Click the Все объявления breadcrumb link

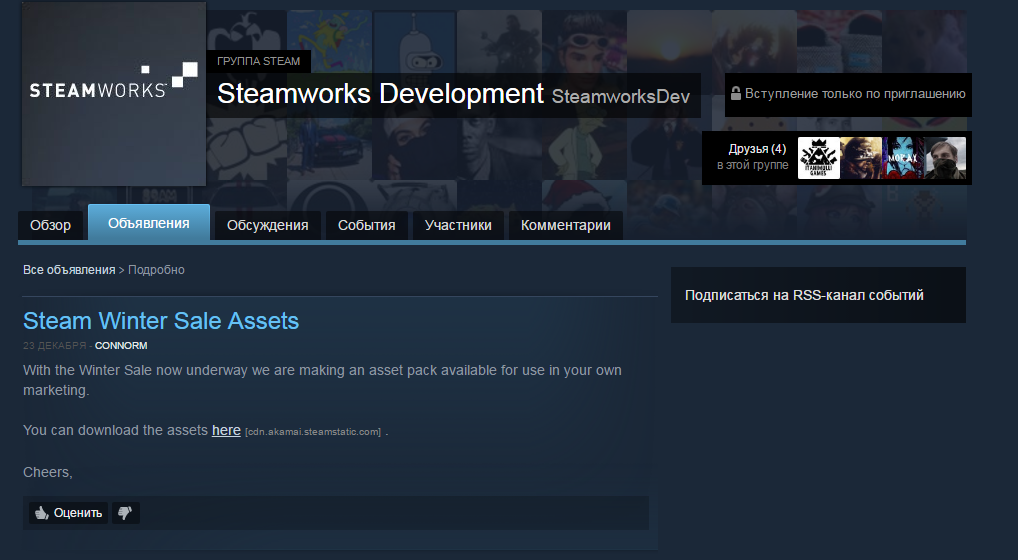click(x=69, y=270)
